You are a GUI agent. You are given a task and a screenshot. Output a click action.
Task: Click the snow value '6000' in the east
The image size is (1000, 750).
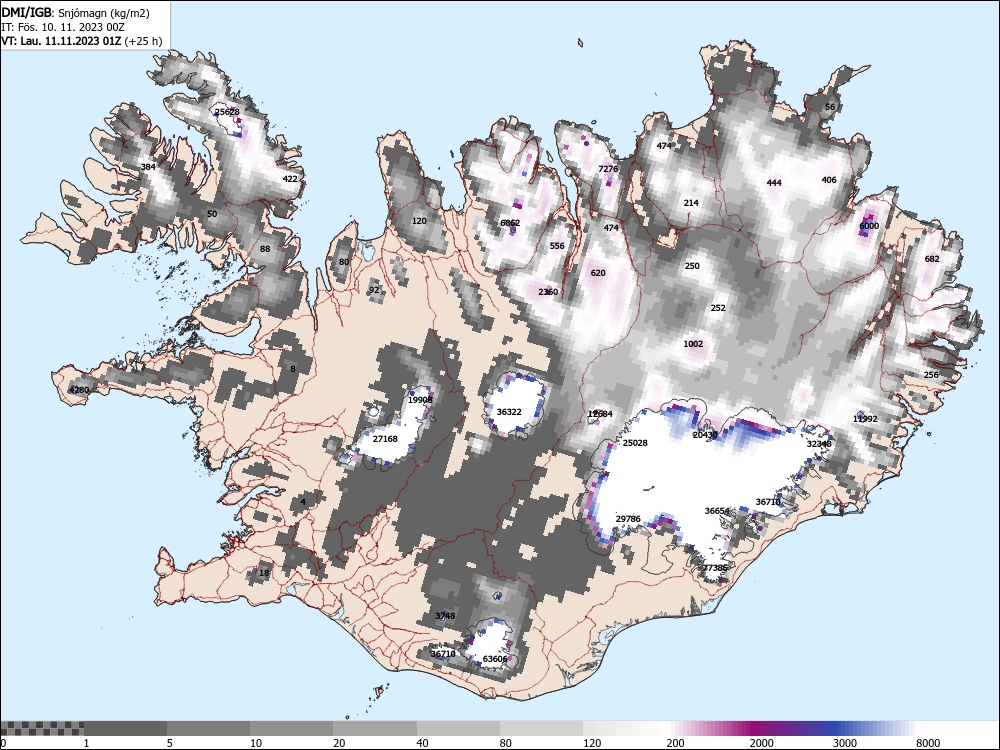[x=869, y=226]
